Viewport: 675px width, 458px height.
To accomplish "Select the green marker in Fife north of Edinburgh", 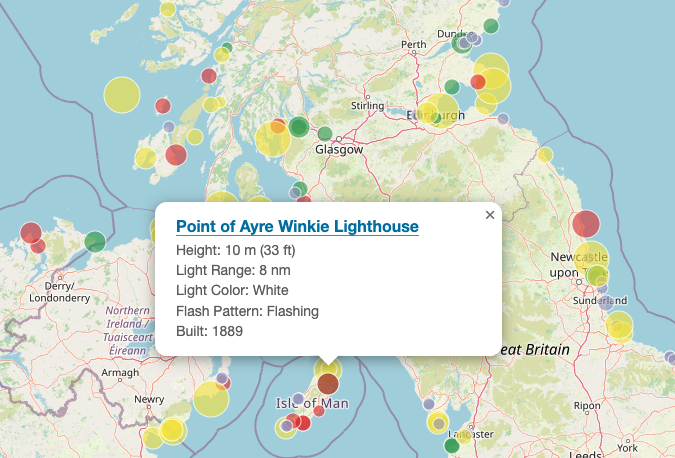I will coord(452,87).
